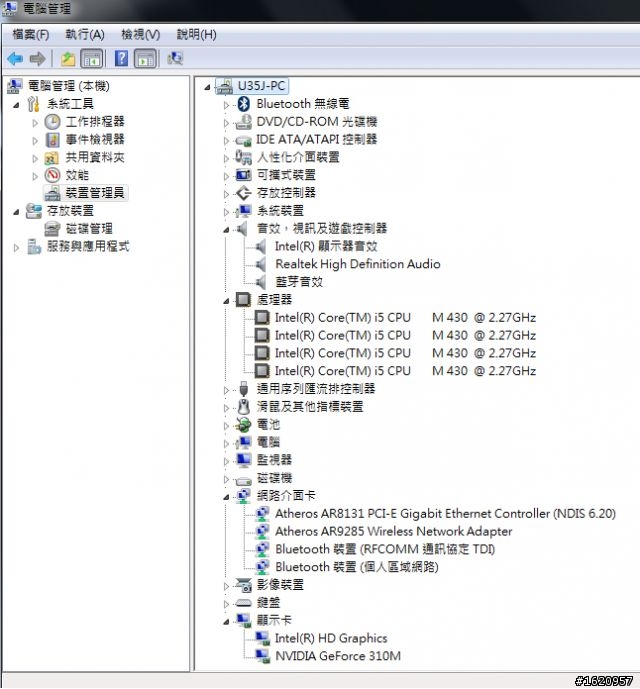Open the 說明(H) menu
The height and width of the screenshot is (689, 640).
pyautogui.click(x=196, y=34)
